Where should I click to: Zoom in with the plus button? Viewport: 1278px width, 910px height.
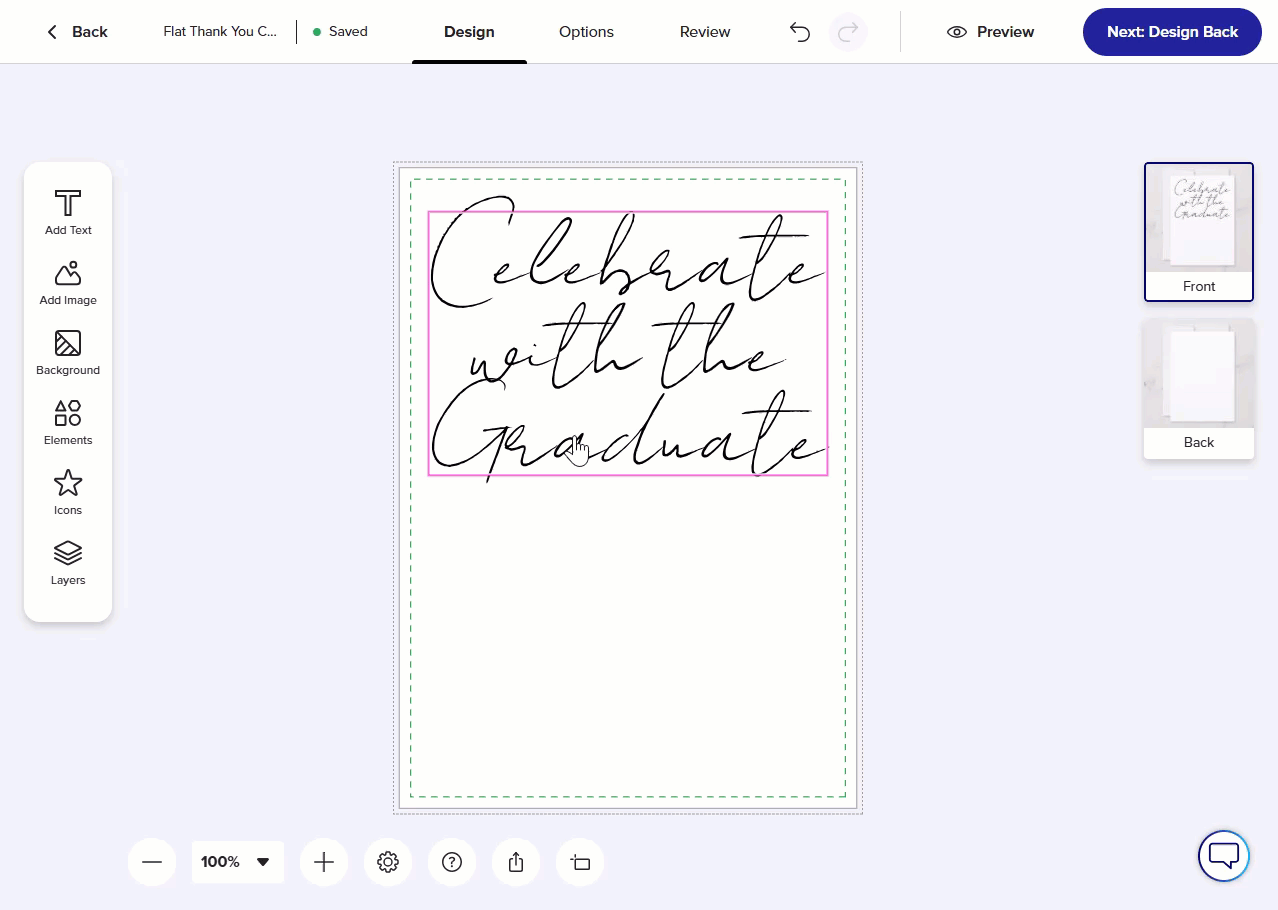point(324,862)
